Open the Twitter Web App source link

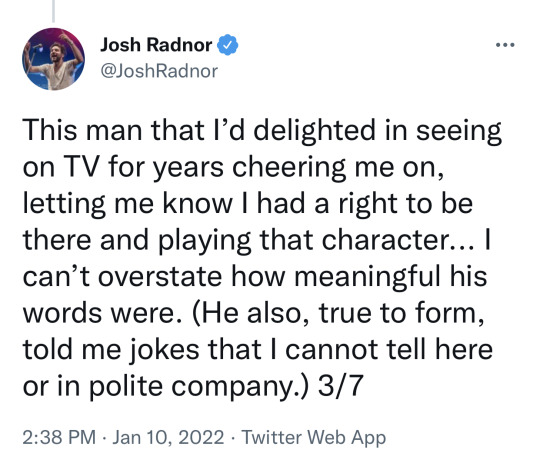pyautogui.click(x=313, y=438)
